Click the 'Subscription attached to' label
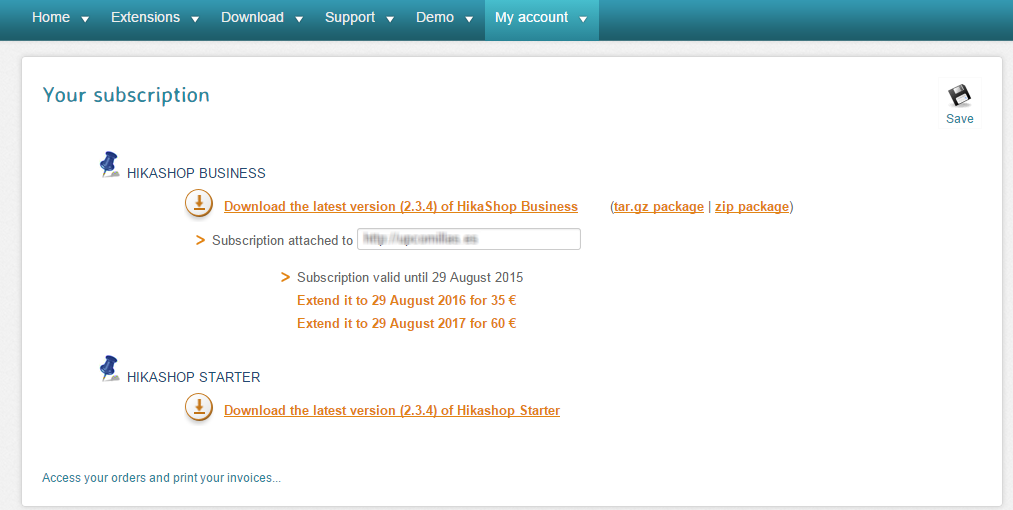The width and height of the screenshot is (1013, 510). pos(282,240)
